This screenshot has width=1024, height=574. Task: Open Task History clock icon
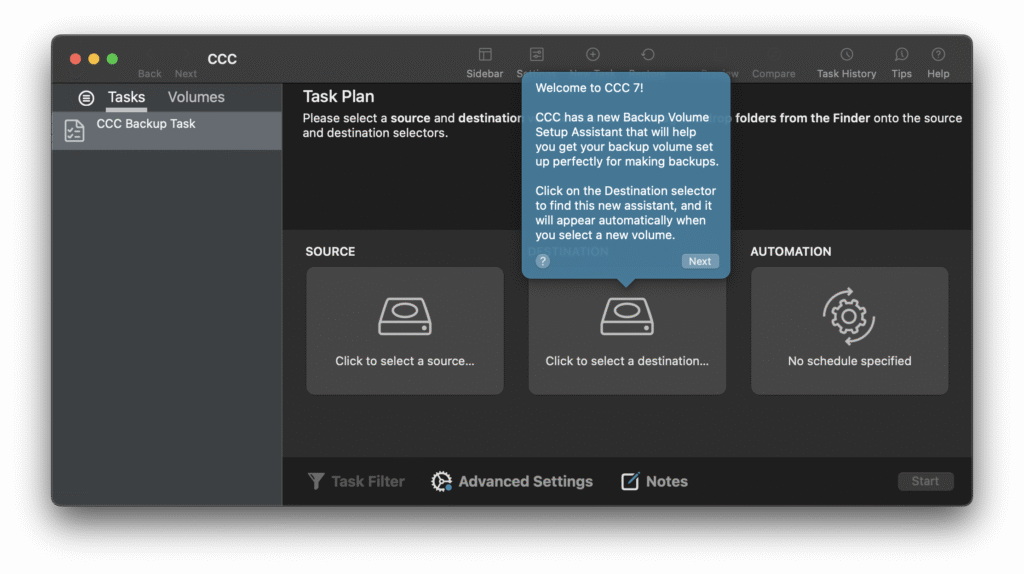point(846,55)
